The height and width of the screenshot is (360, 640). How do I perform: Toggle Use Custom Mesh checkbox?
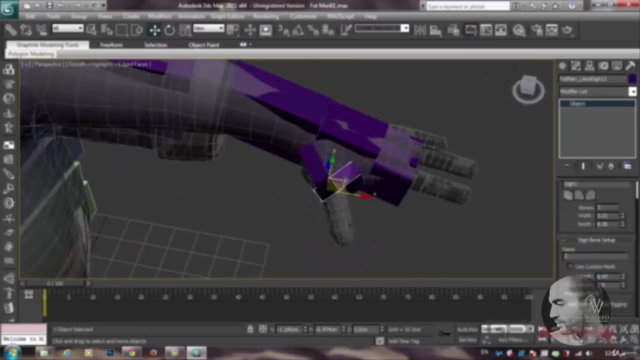point(570,267)
